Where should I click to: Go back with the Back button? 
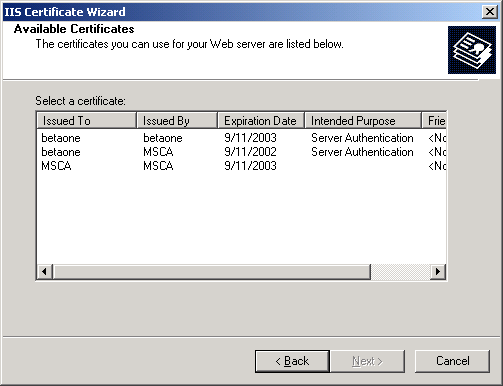[292, 361]
